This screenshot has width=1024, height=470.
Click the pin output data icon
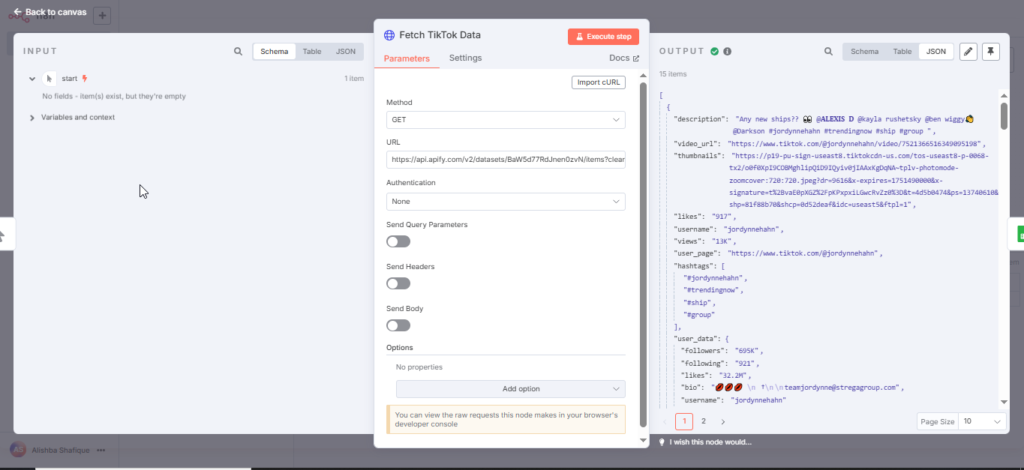[991, 52]
